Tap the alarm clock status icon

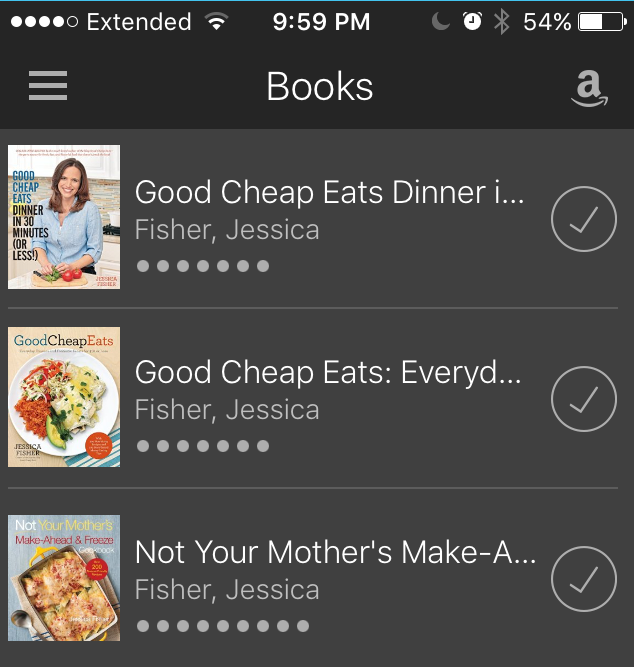tap(472, 21)
